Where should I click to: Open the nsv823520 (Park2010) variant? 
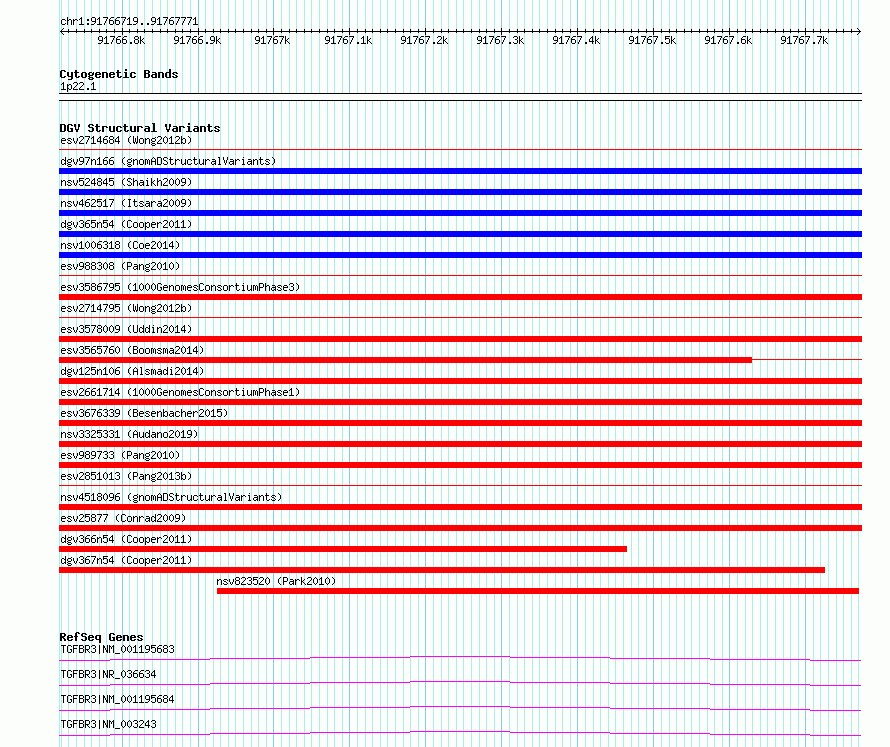click(276, 581)
